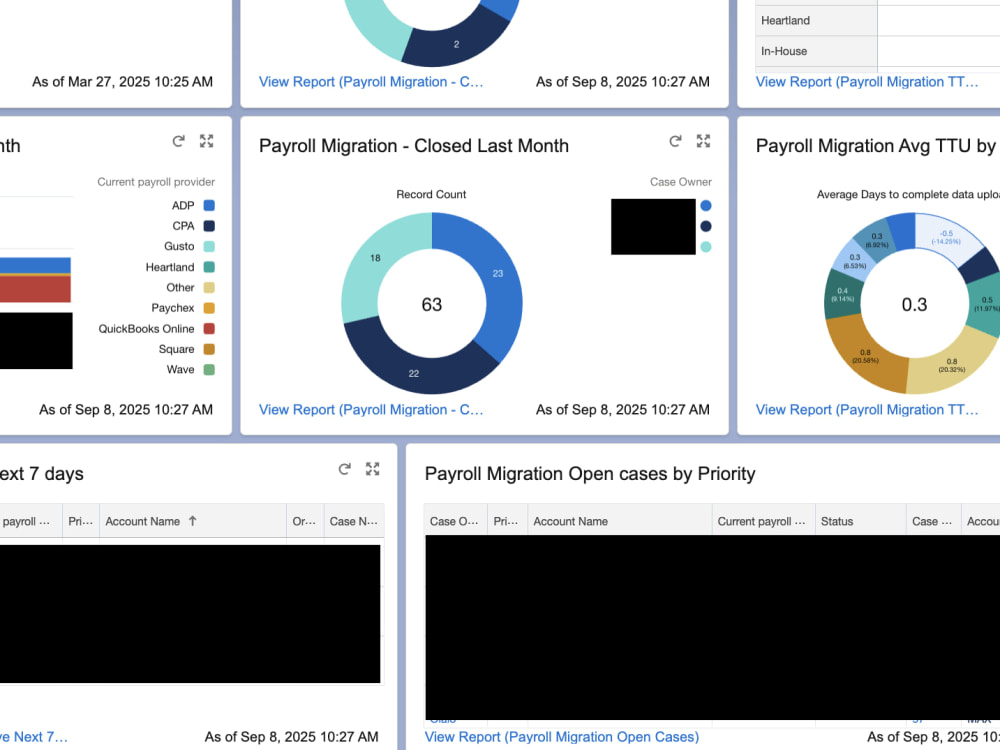Sort by Current payroll column in Open cases

(763, 521)
